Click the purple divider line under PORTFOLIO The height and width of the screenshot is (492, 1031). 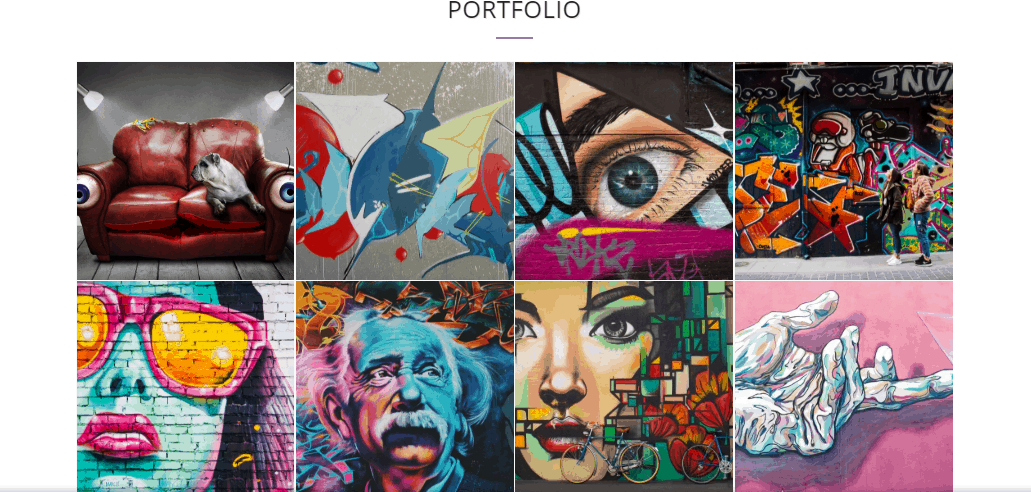pos(514,38)
